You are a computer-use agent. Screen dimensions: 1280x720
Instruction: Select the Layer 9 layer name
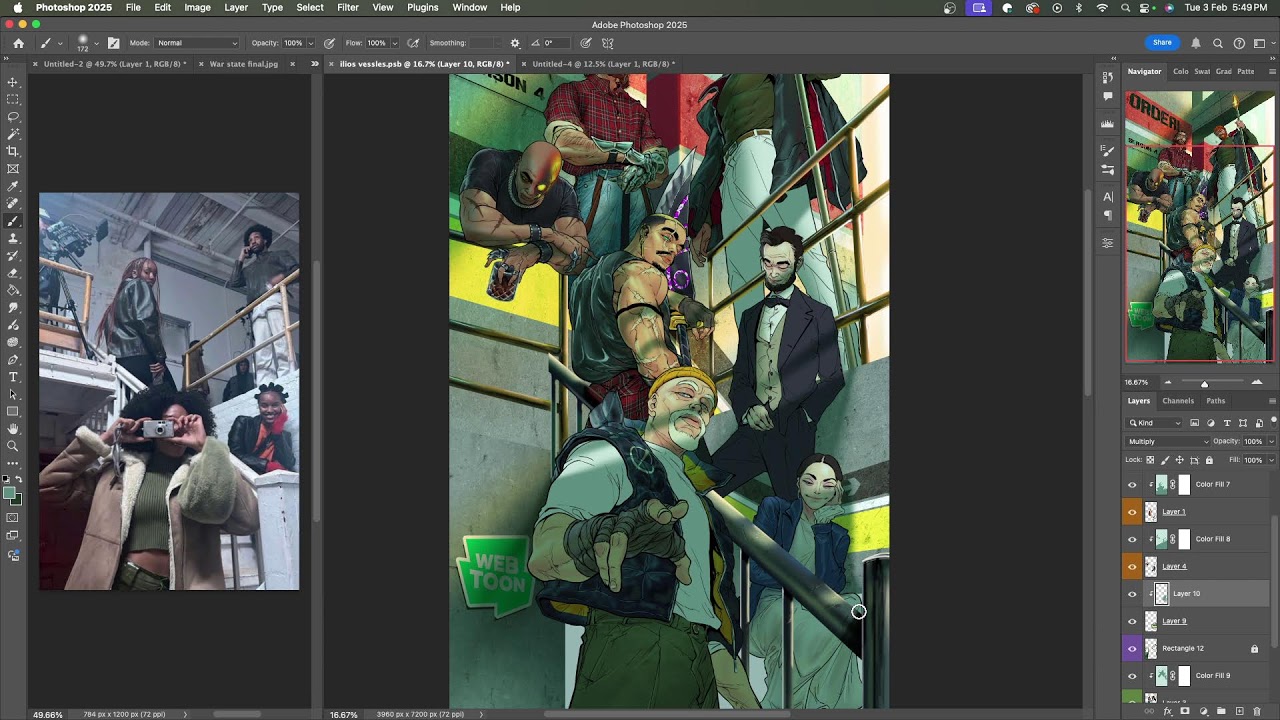point(1174,621)
